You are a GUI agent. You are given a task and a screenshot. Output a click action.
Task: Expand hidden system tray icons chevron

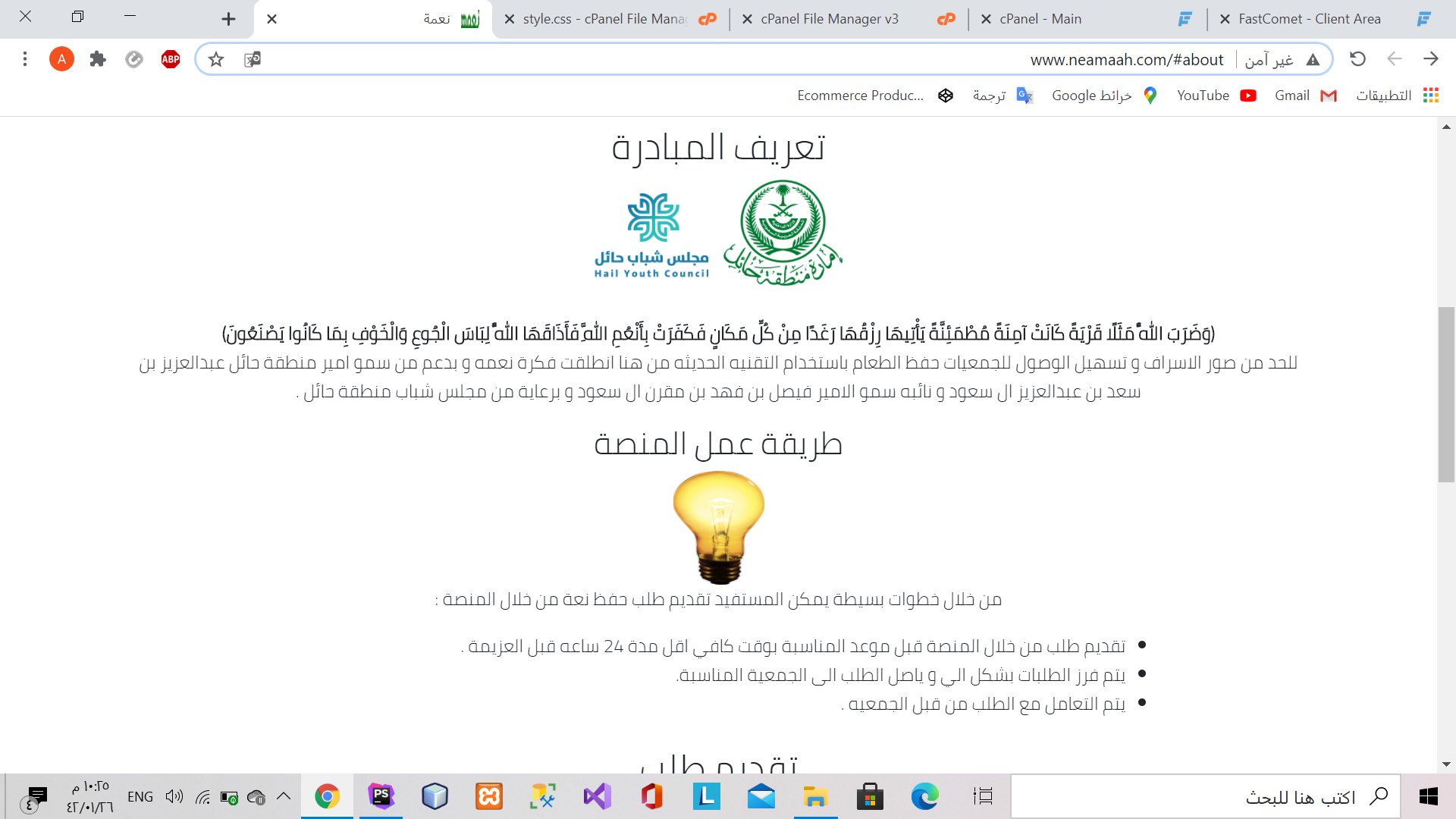pyautogui.click(x=284, y=796)
